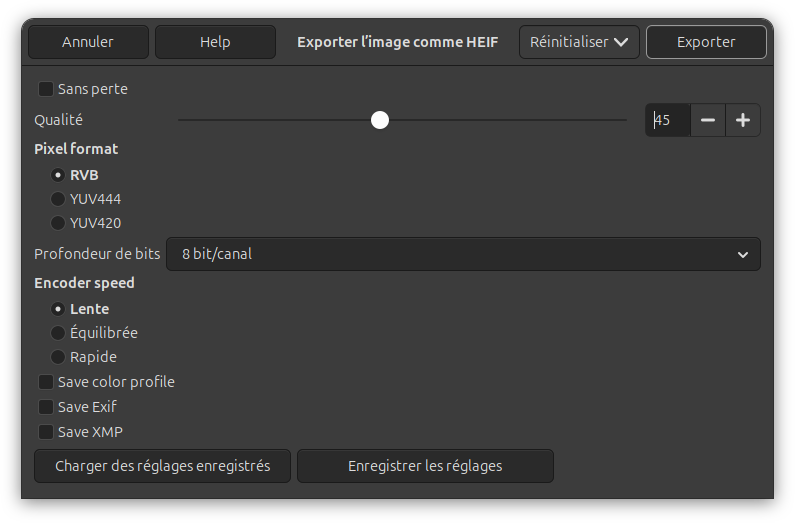
Task: Click the plus button to increase quality
Action: [743, 120]
